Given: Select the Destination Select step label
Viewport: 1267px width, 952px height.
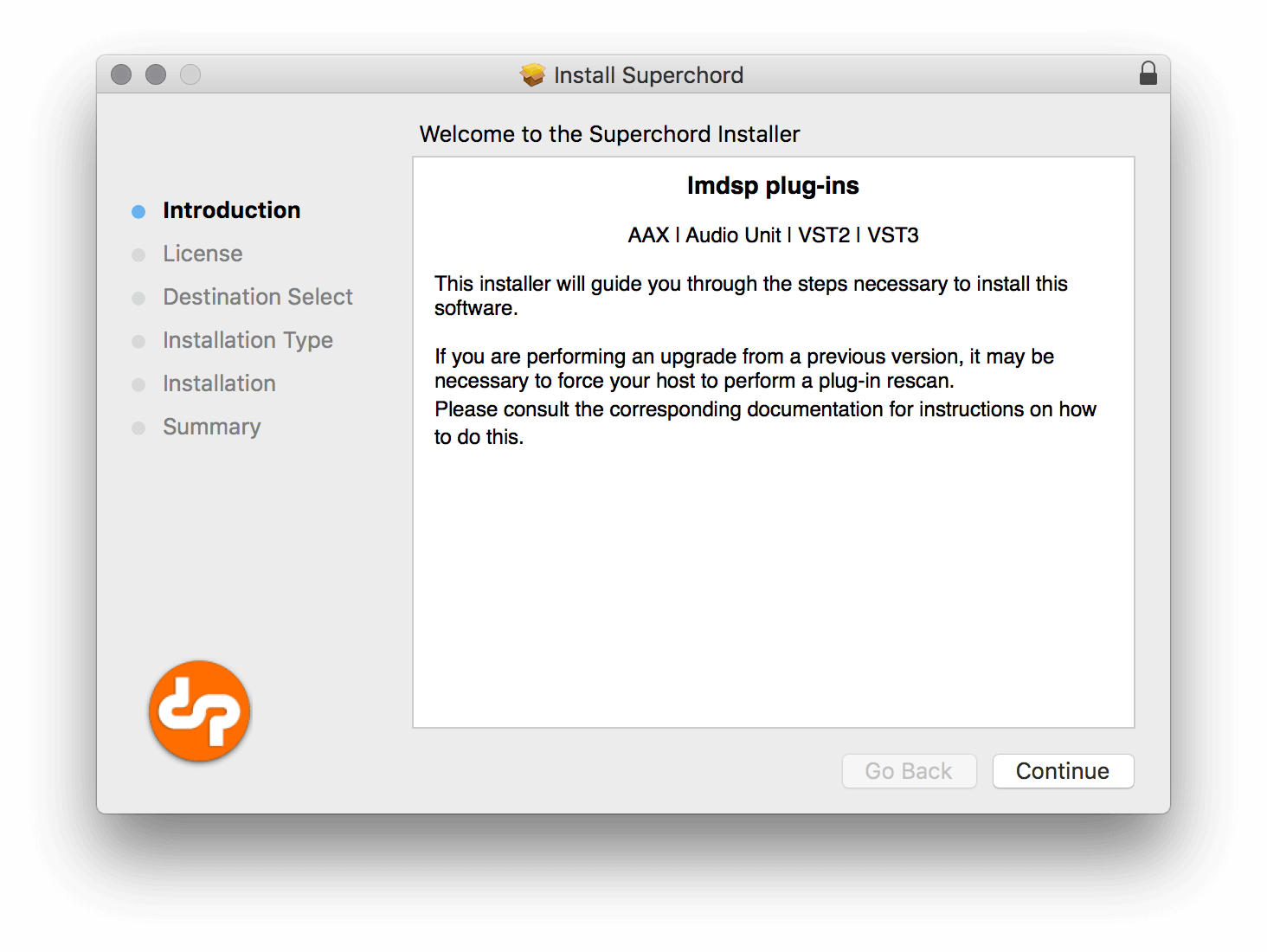Looking at the screenshot, I should (x=258, y=297).
